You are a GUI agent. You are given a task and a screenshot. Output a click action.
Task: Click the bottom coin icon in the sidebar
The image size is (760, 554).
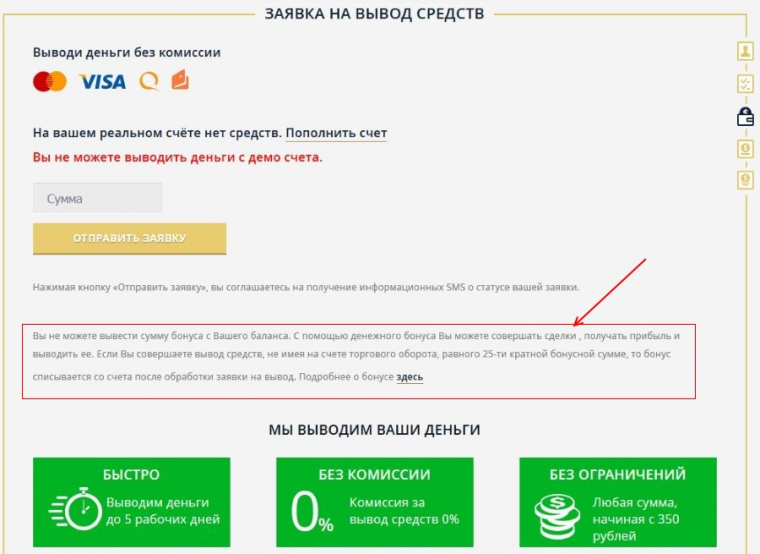[x=745, y=180]
